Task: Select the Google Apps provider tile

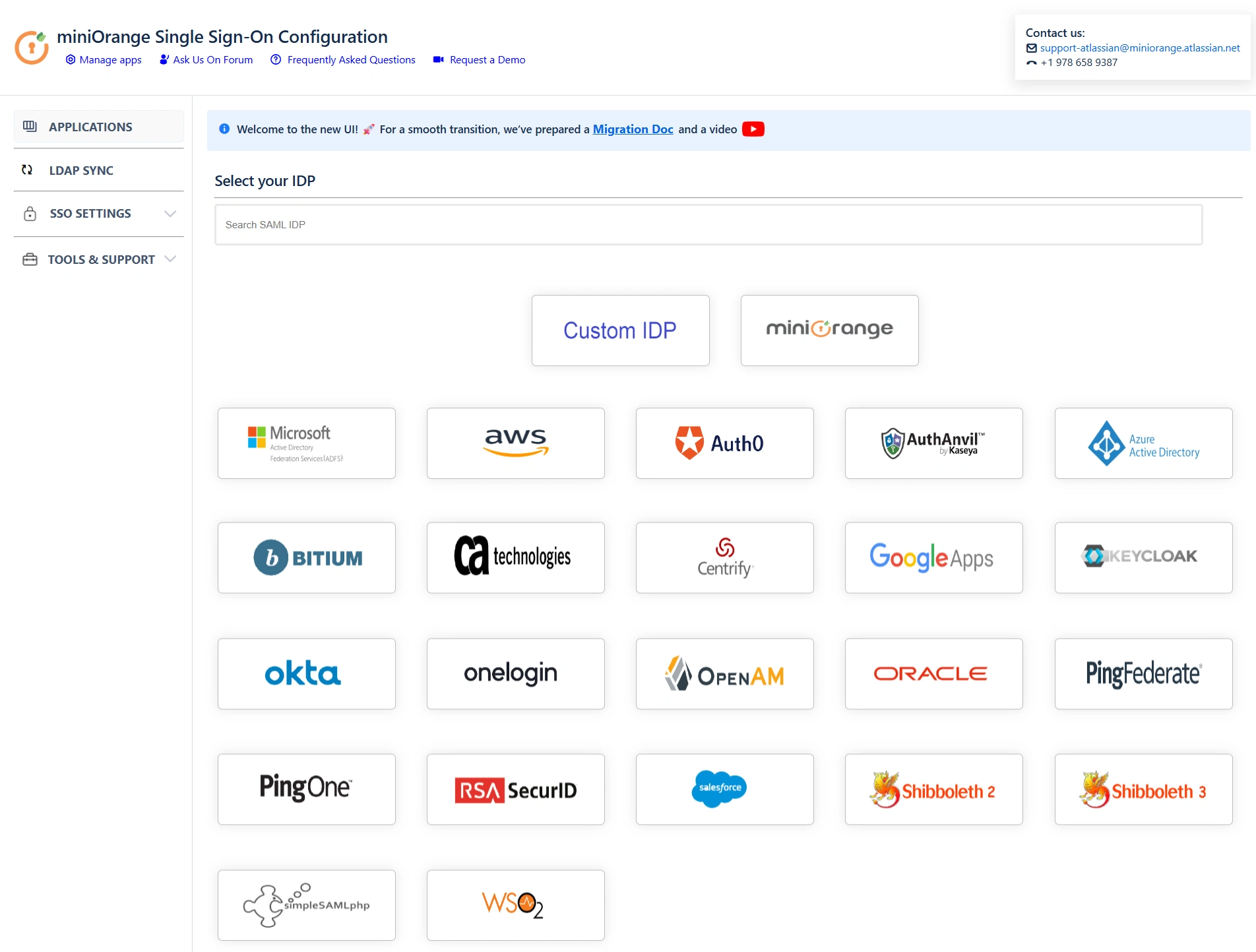Action: 933,557
